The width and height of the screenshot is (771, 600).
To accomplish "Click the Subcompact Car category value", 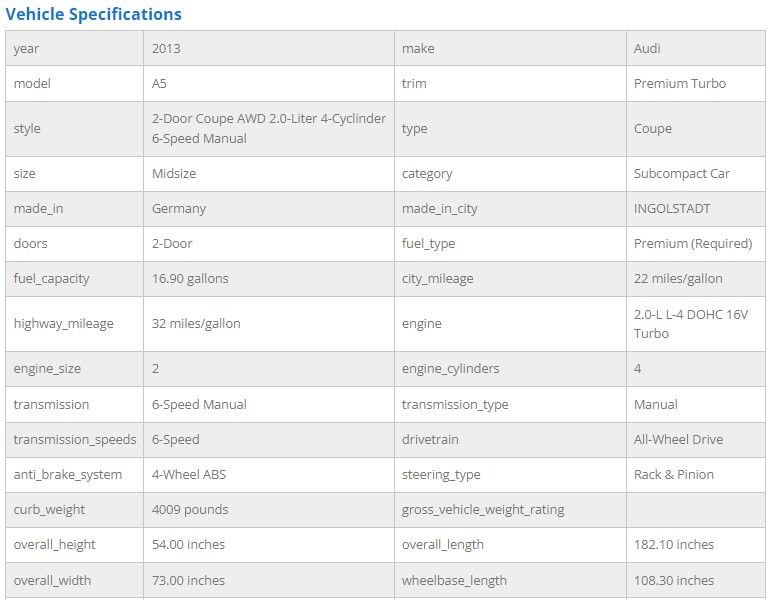I will click(681, 173).
